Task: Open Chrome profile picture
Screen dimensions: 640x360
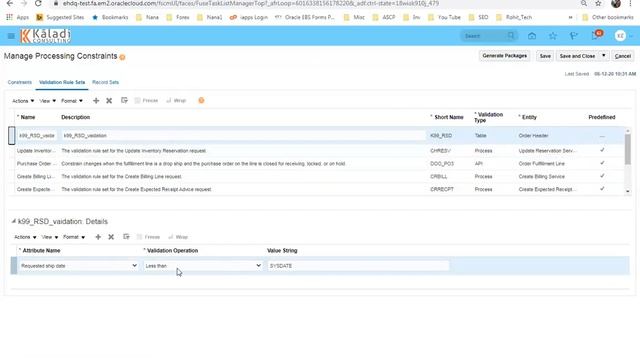Action: pos(616,4)
